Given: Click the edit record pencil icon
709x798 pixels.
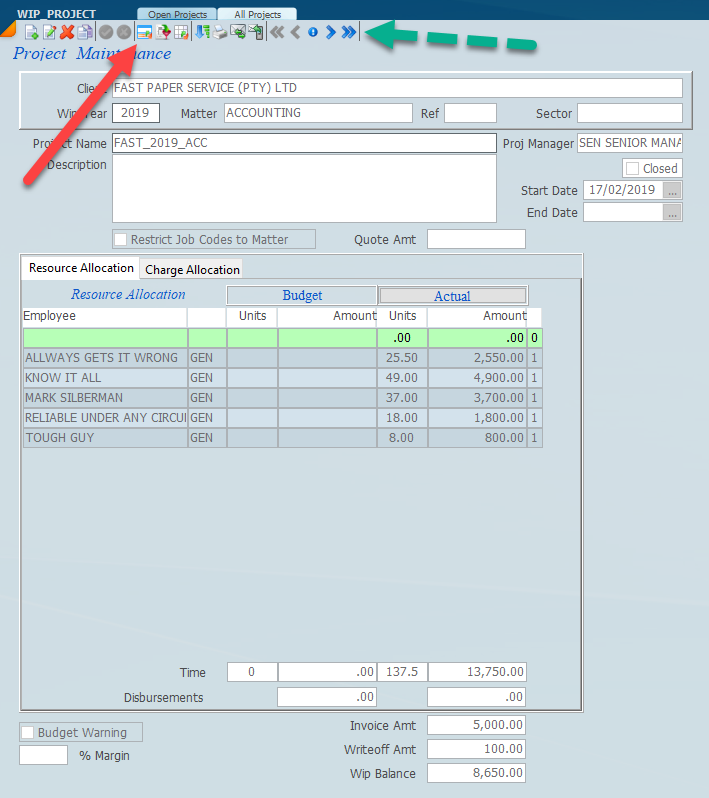Looking at the screenshot, I should tap(49, 32).
